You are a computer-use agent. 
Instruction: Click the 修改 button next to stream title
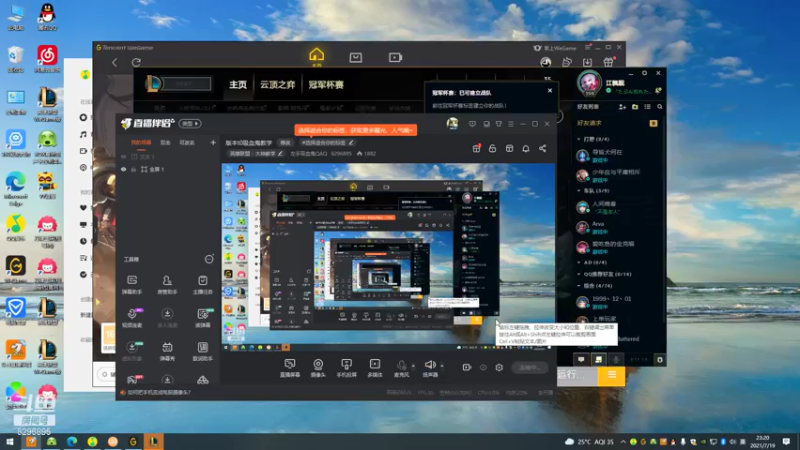[x=285, y=143]
